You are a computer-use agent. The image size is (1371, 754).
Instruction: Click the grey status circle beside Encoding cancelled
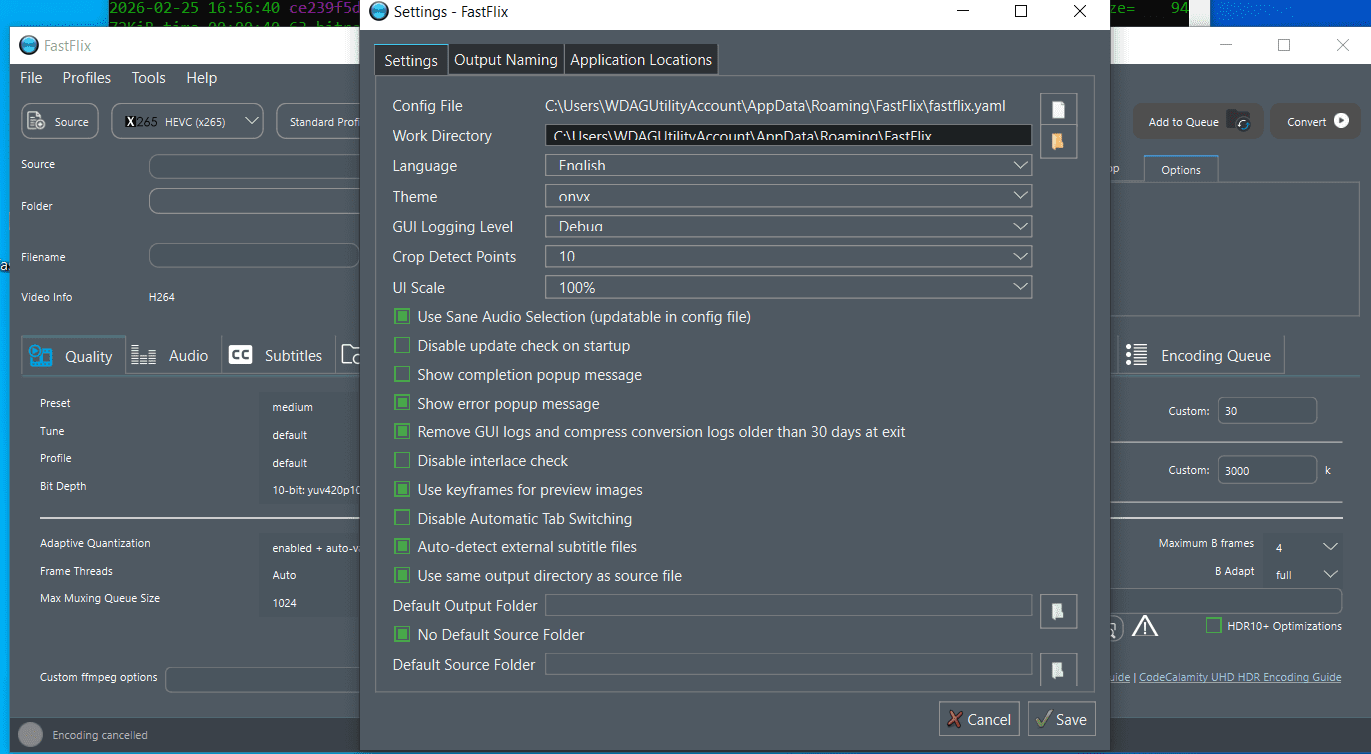coord(31,735)
